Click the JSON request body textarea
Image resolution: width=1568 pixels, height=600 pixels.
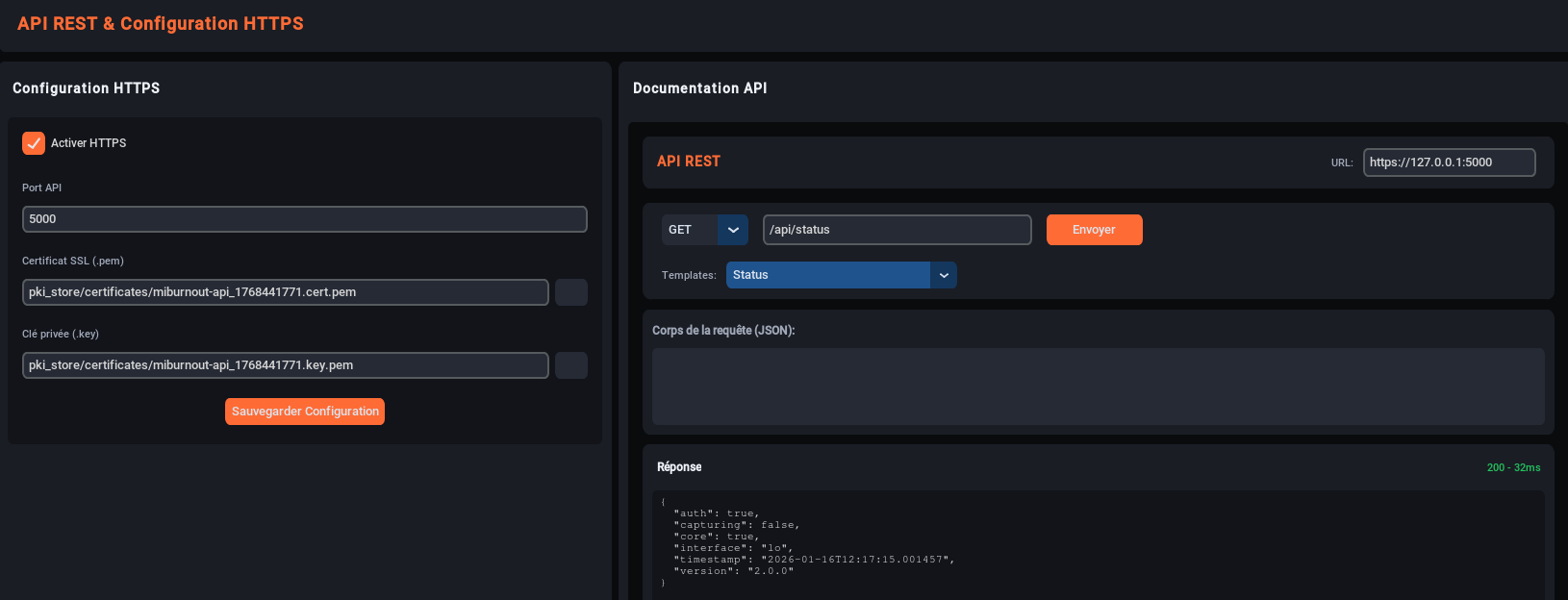[x=1099, y=387]
